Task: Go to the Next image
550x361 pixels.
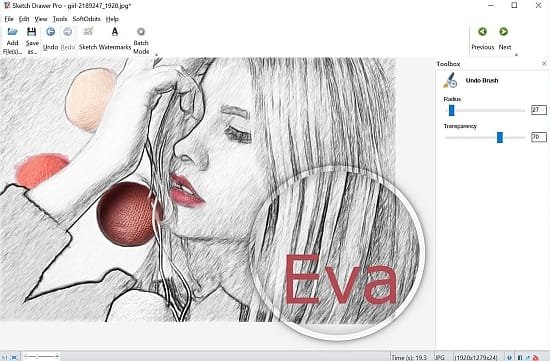Action: (504, 39)
